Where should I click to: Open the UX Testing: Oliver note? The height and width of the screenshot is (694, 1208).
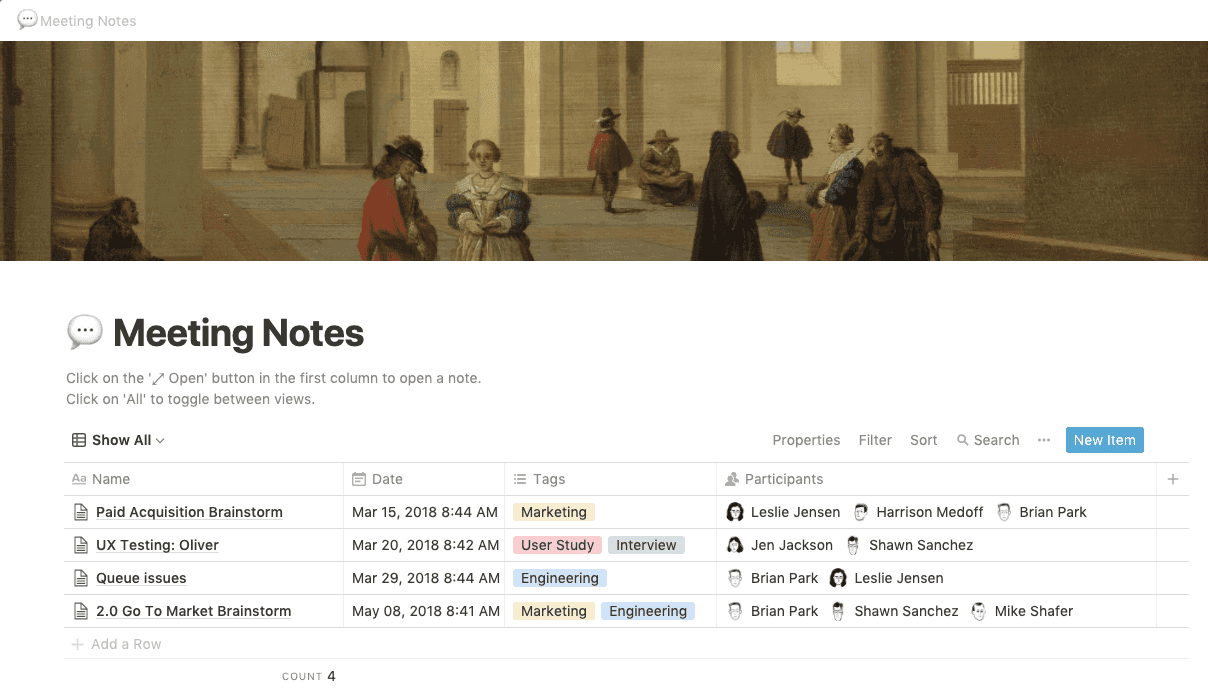157,545
